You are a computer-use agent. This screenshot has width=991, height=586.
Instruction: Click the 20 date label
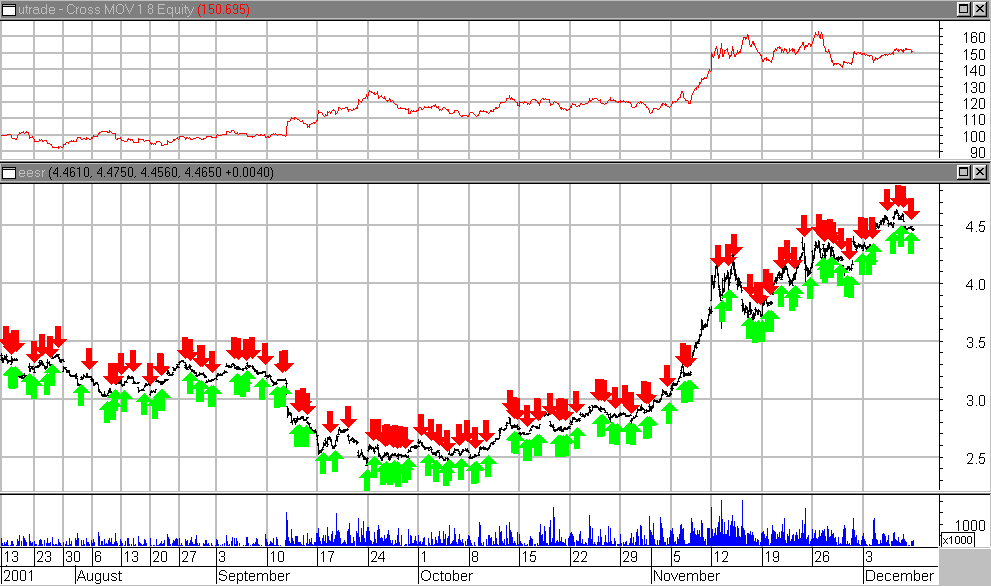160,557
